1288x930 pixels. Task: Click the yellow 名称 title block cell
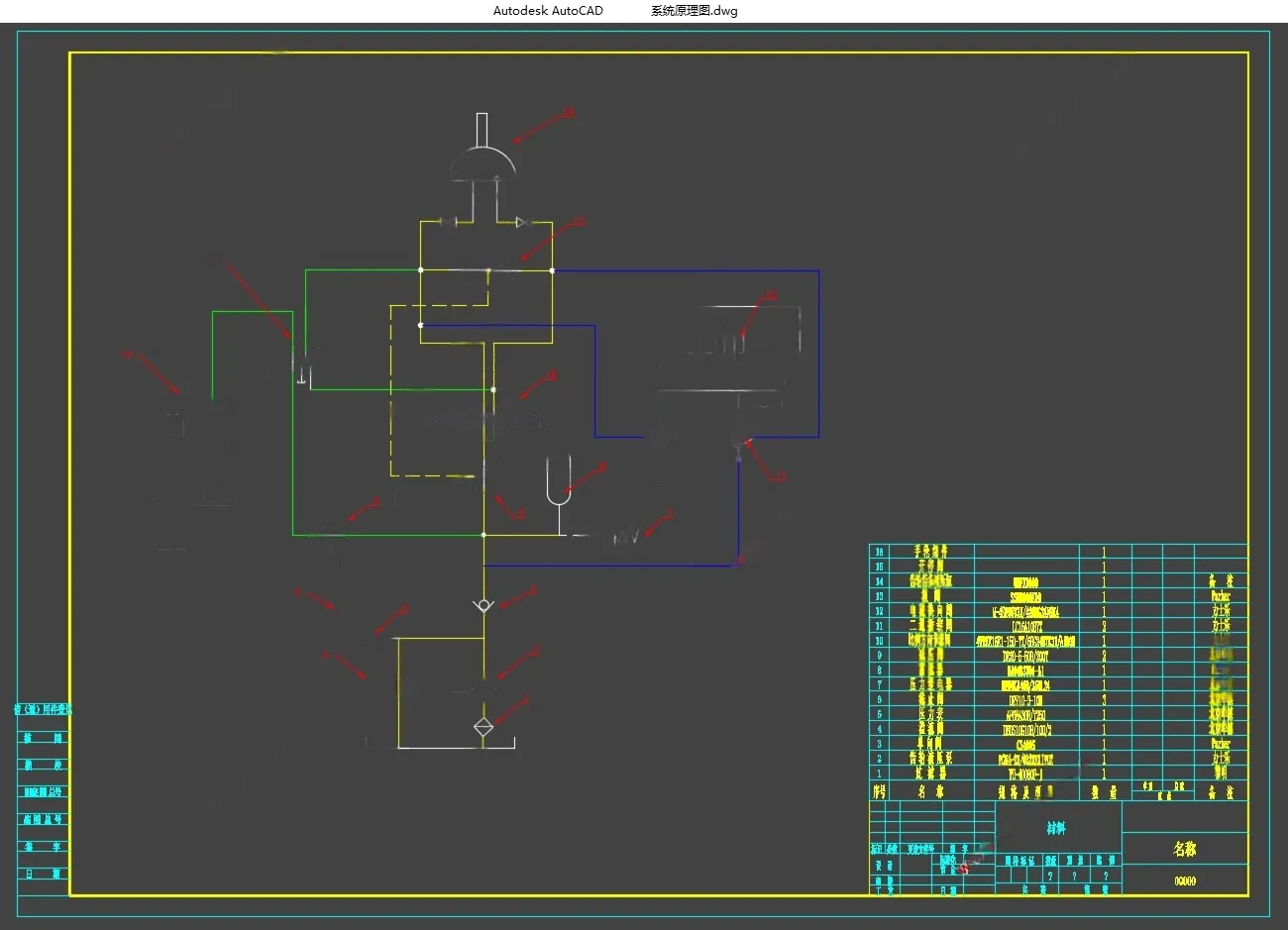(x=1184, y=849)
